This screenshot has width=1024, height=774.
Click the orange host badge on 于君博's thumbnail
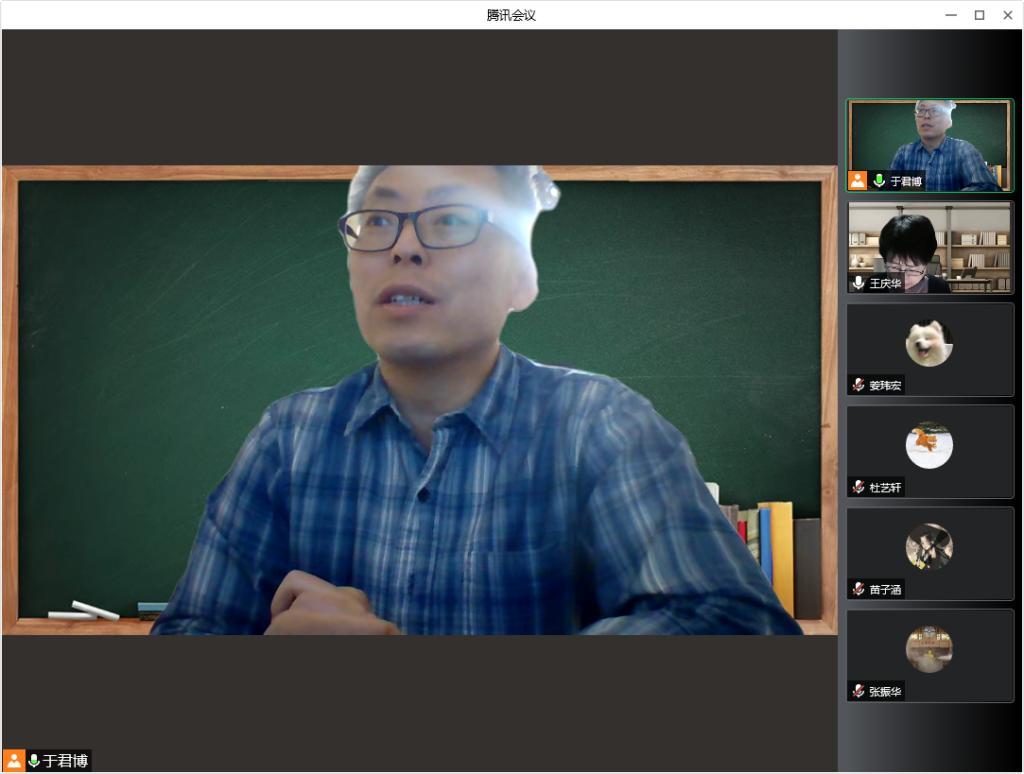[858, 181]
